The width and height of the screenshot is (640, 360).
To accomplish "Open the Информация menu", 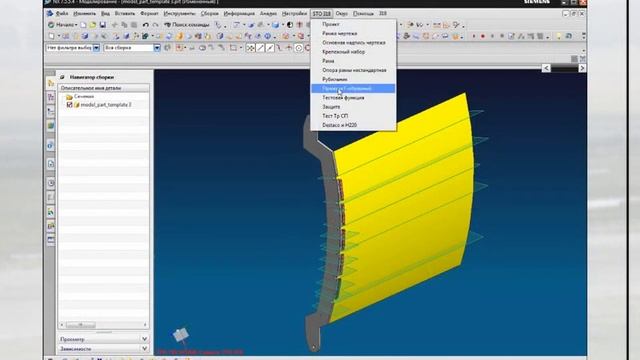I will [x=239, y=13].
